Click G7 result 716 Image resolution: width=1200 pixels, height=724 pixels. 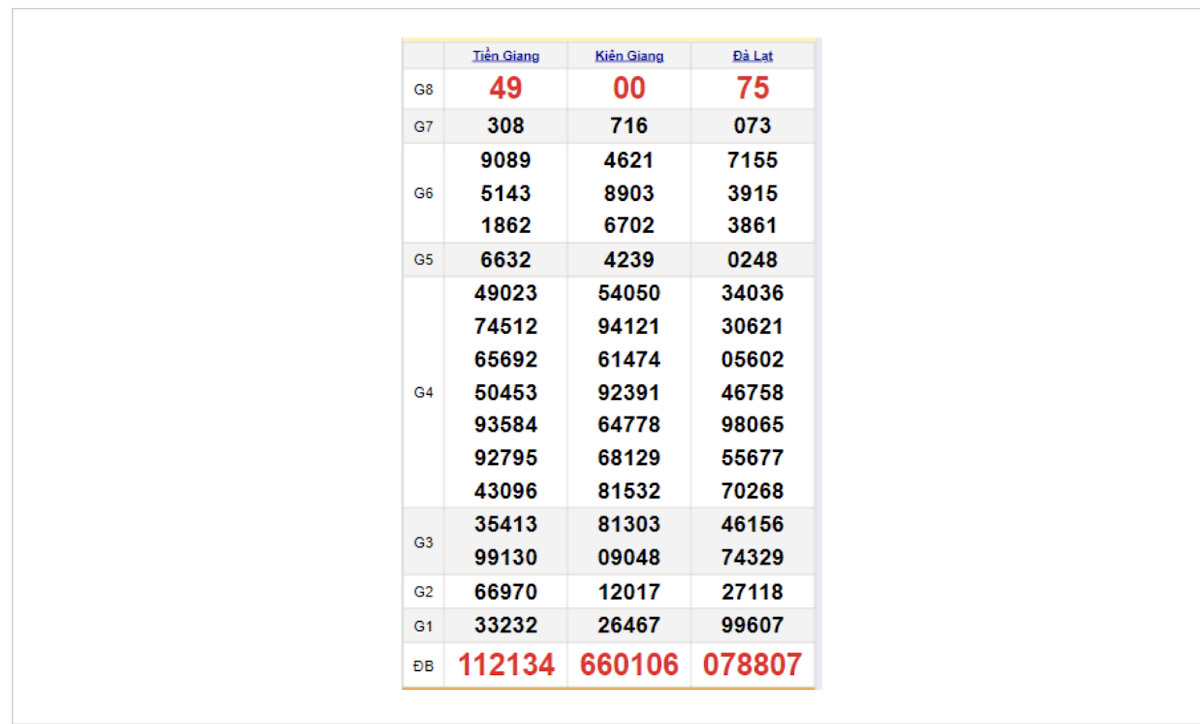[629, 126]
